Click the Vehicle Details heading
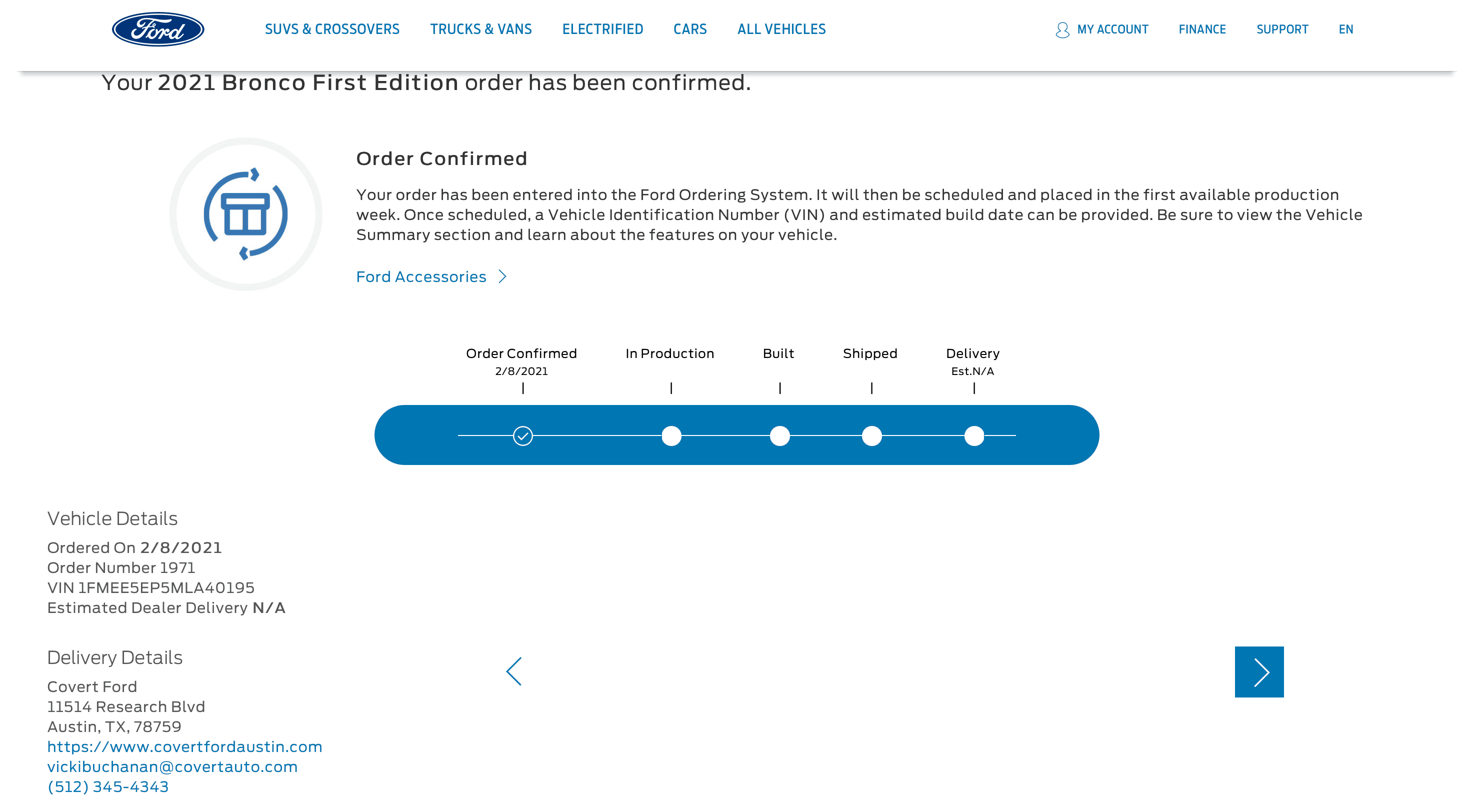This screenshot has width=1466, height=812. pyautogui.click(x=112, y=518)
